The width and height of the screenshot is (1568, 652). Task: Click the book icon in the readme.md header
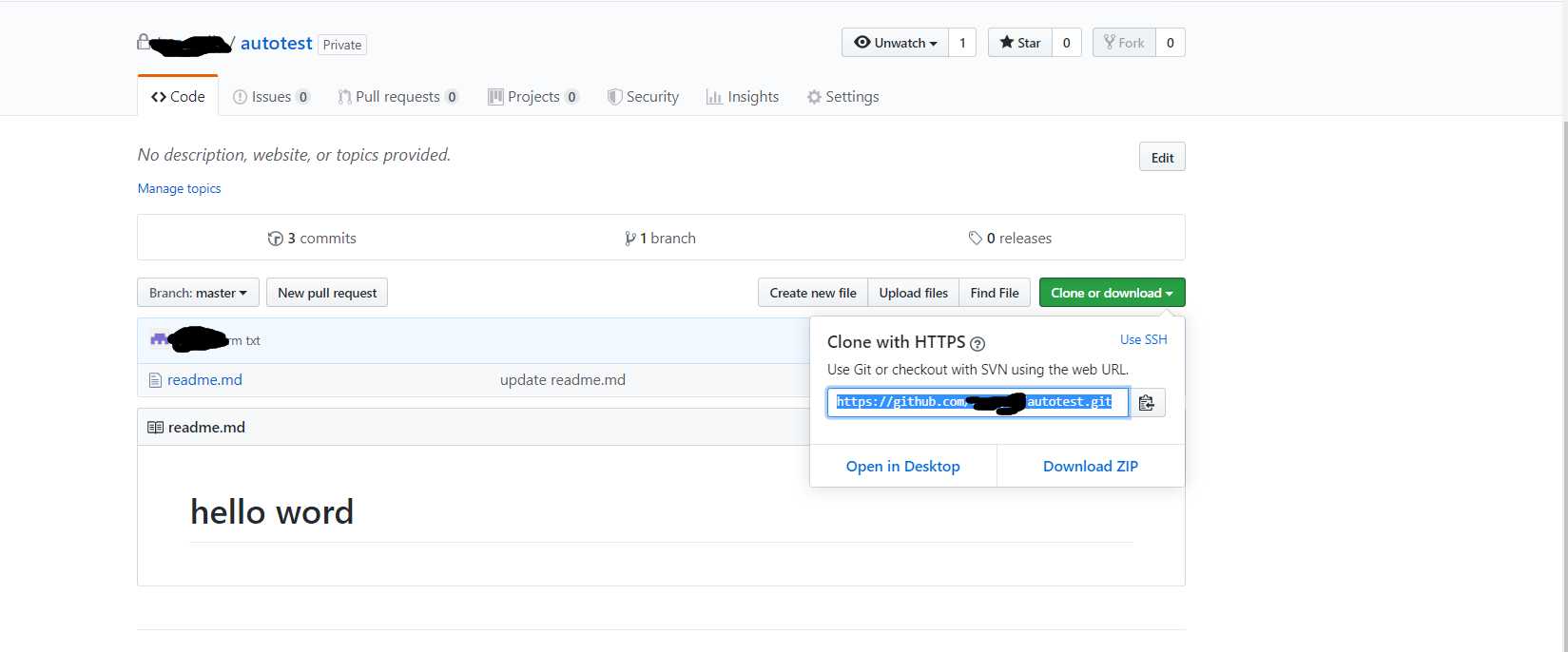click(155, 428)
